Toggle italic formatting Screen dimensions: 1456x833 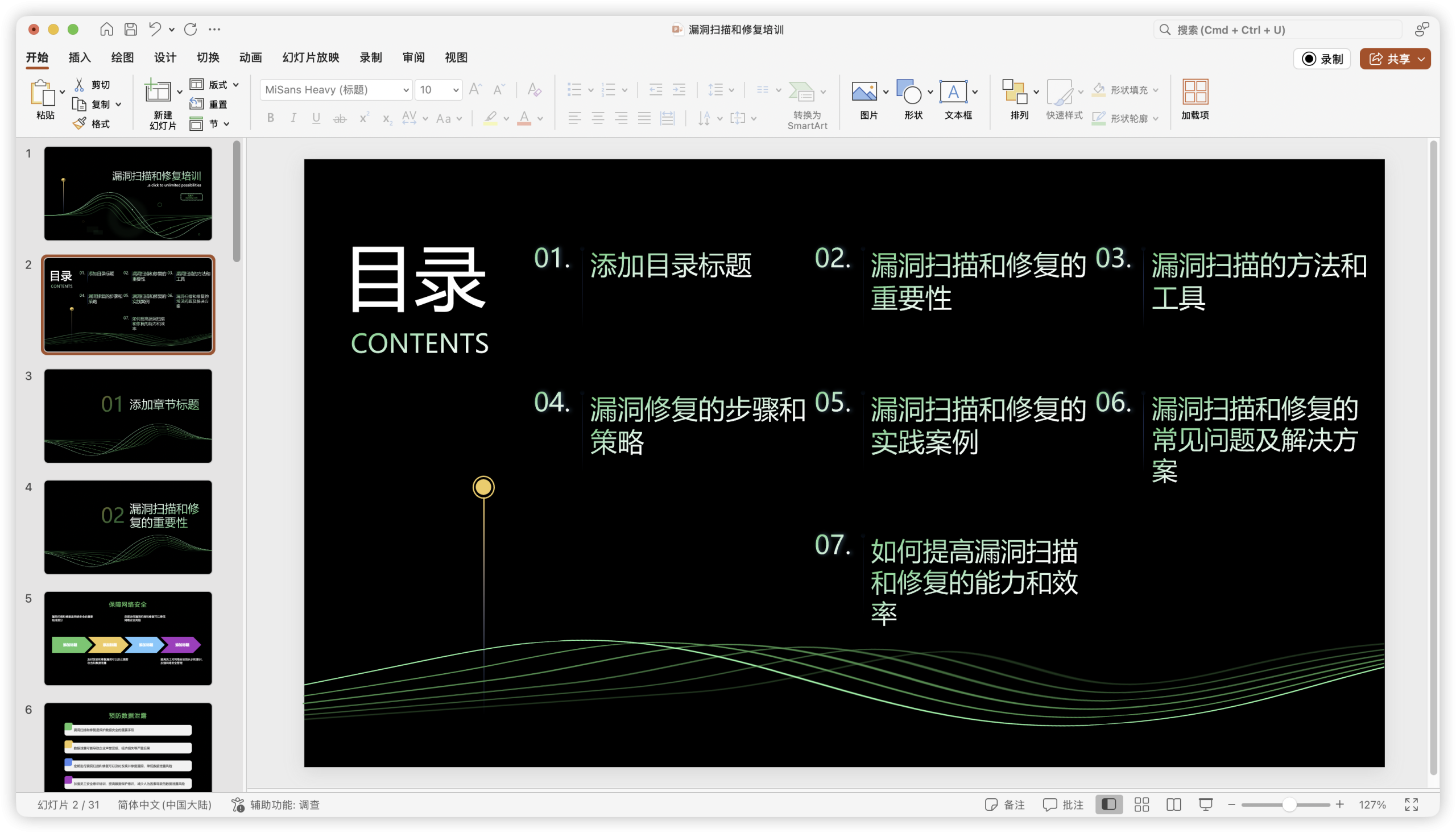[293, 118]
